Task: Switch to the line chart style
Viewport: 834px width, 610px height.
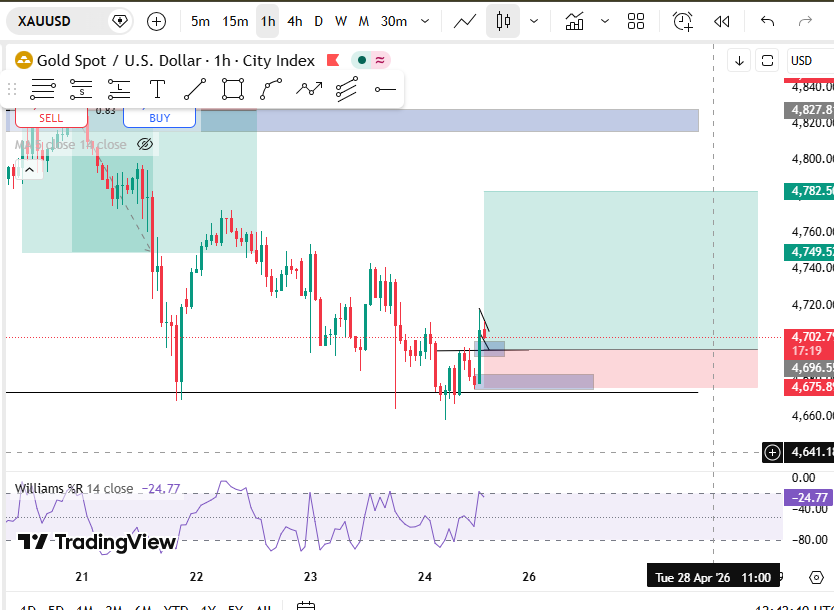Action: coord(464,21)
